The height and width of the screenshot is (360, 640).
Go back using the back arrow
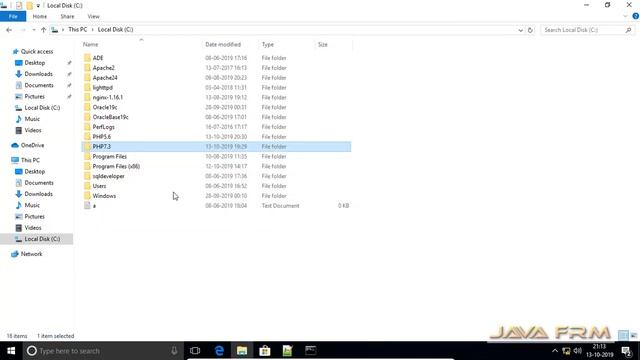9,30
